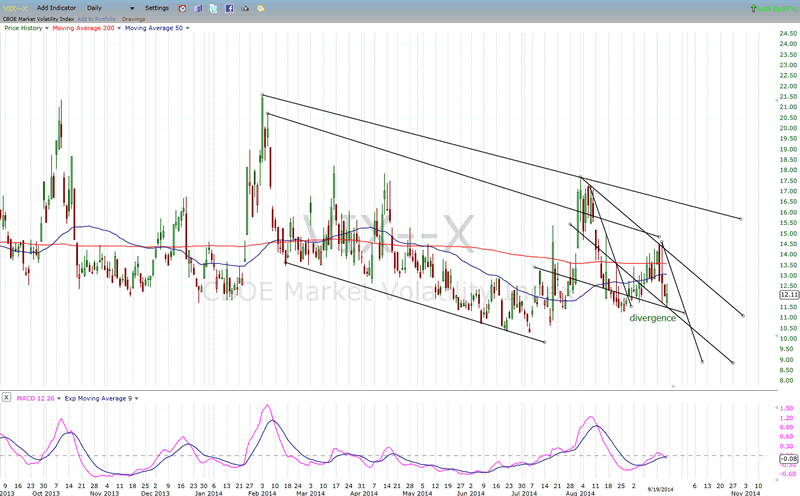Open the Settings menu
The image size is (800, 496).
click(x=157, y=8)
